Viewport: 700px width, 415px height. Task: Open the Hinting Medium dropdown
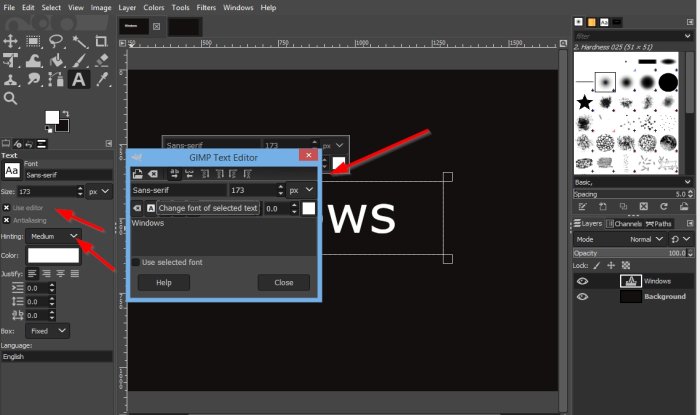[54, 236]
